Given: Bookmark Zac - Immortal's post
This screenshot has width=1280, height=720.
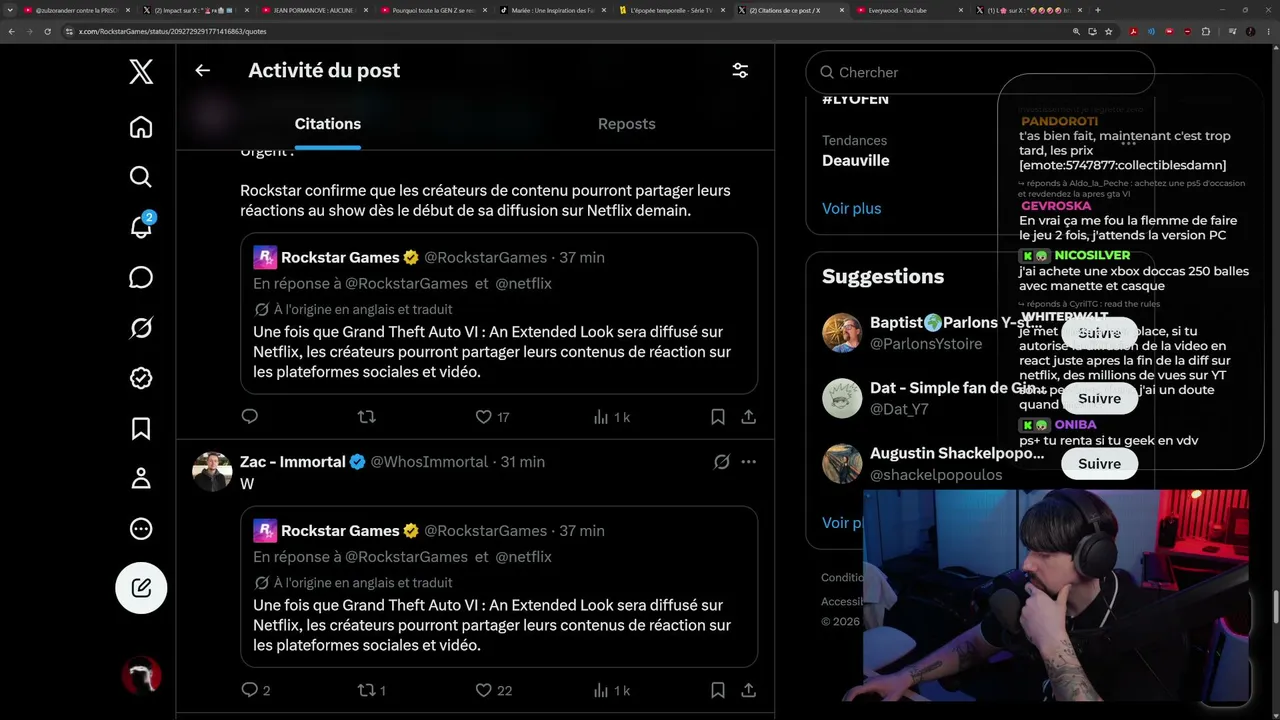Looking at the screenshot, I should point(717,690).
